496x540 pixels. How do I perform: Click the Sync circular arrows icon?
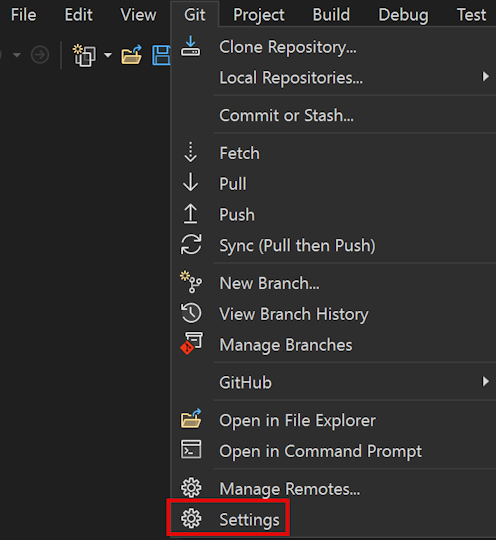pyautogui.click(x=191, y=244)
